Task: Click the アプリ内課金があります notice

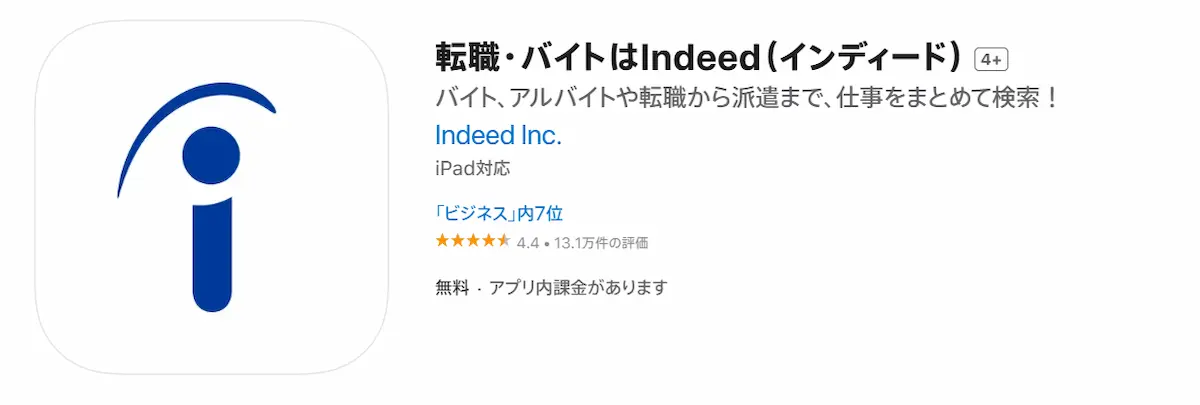Action: 576,288
